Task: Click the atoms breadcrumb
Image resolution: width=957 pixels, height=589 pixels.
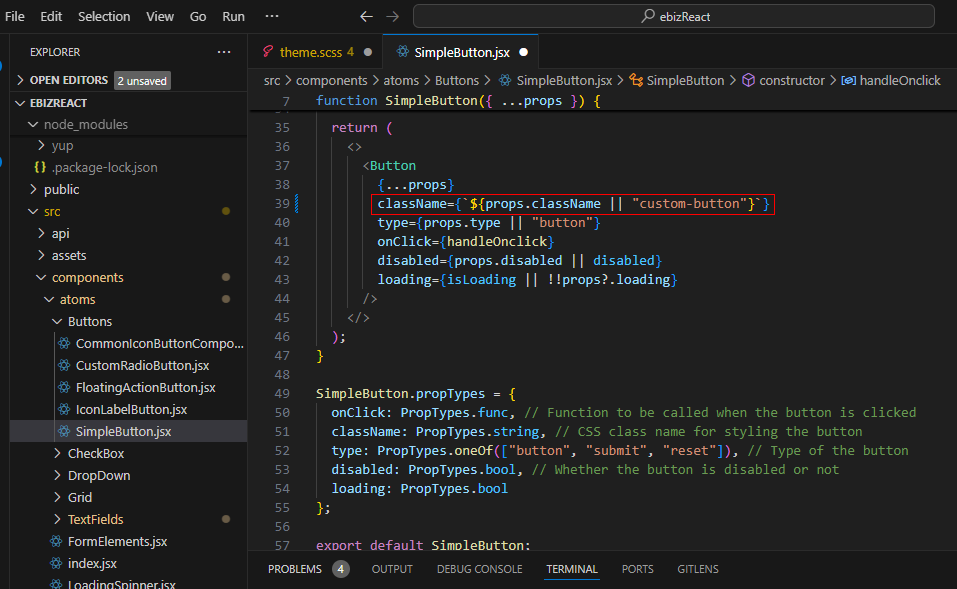Action: point(401,81)
